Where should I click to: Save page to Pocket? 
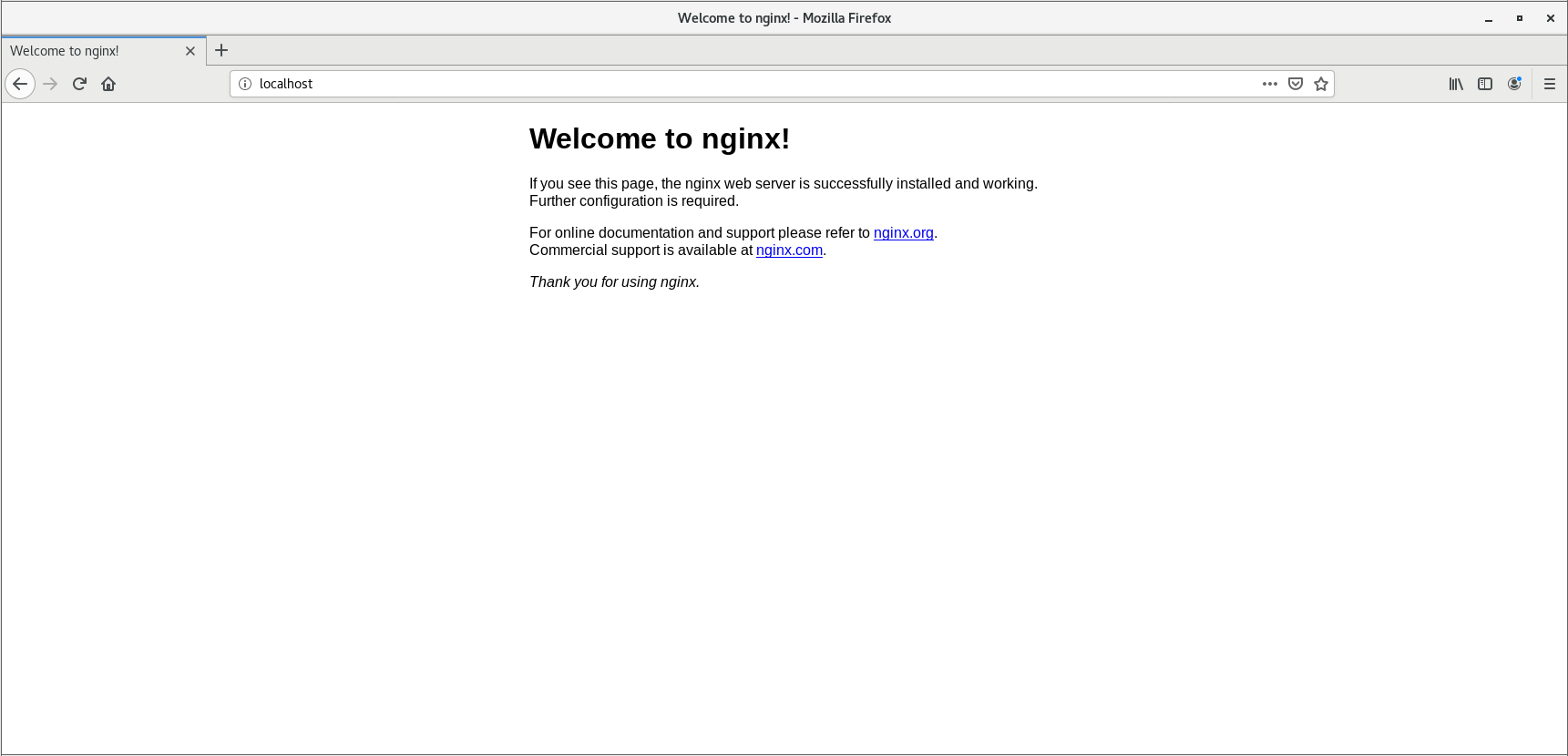click(1296, 84)
